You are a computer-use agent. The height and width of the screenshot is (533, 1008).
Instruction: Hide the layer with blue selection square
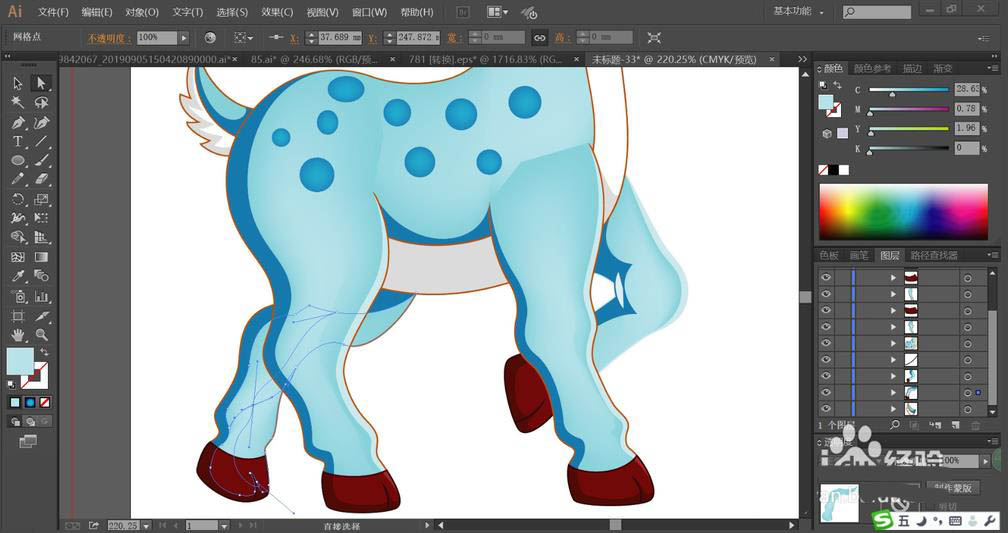click(825, 392)
